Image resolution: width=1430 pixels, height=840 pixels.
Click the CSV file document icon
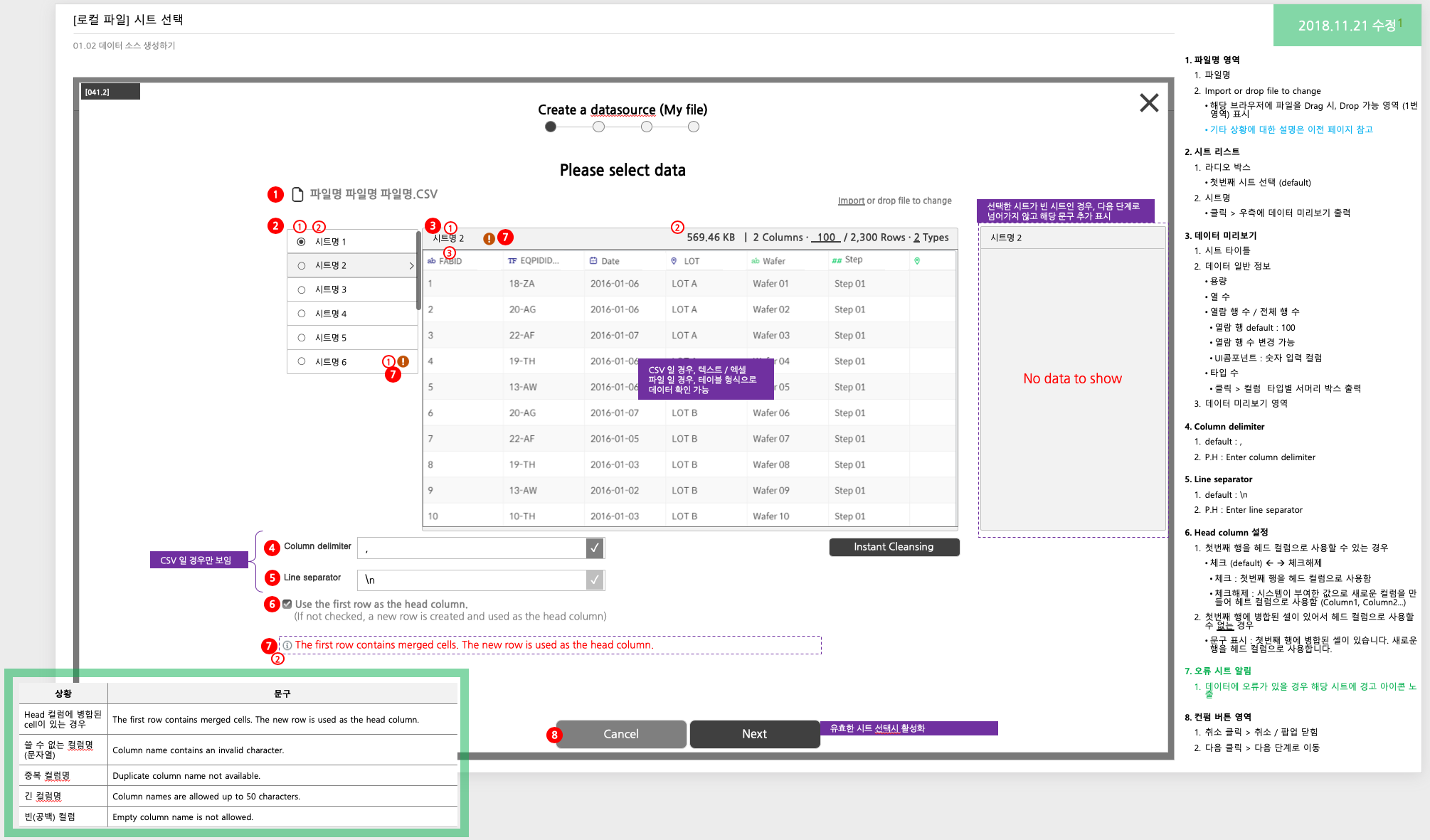tap(298, 194)
